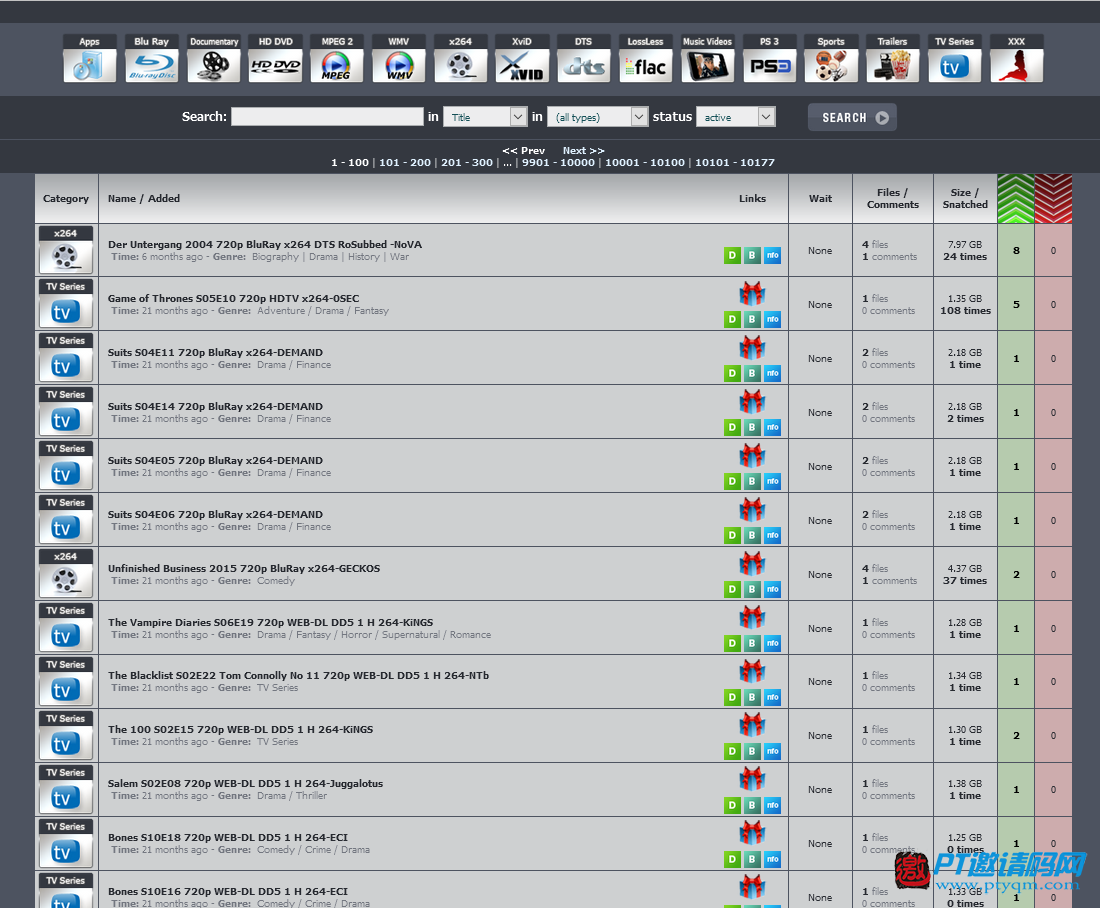1100x908 pixels.
Task: Open the Title search field dropdown
Action: click(x=485, y=117)
